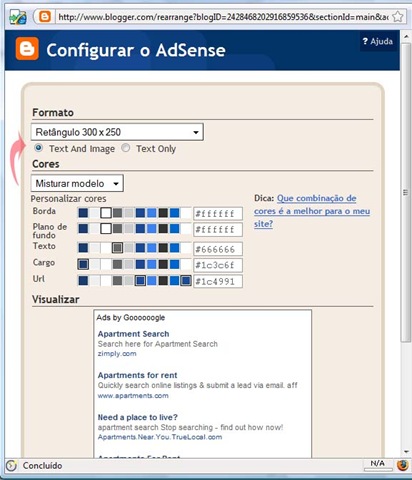Click the Url hex field showing #1c4991
Screen dimensions: 412x480
click(218, 281)
